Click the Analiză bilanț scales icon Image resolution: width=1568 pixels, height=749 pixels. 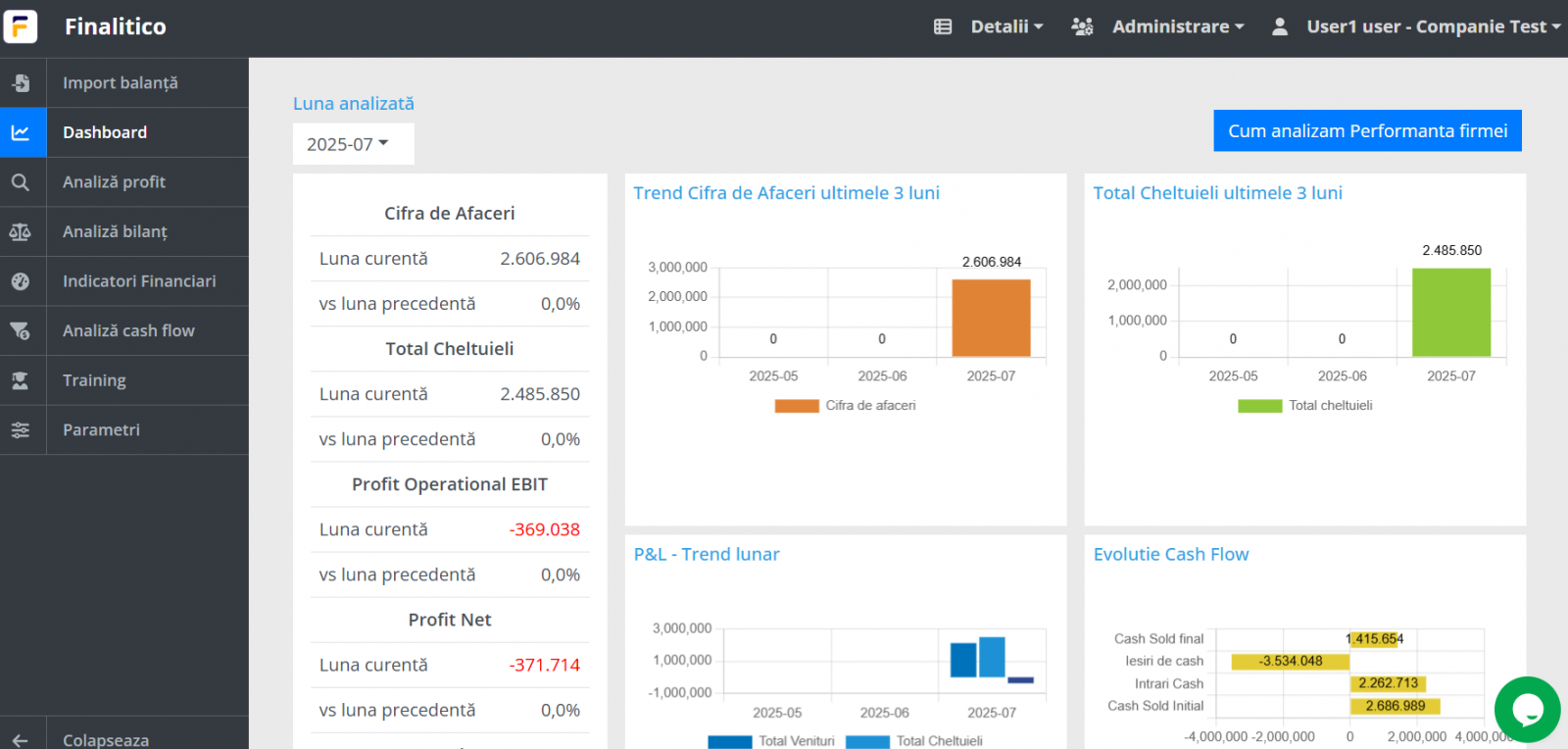(x=21, y=232)
